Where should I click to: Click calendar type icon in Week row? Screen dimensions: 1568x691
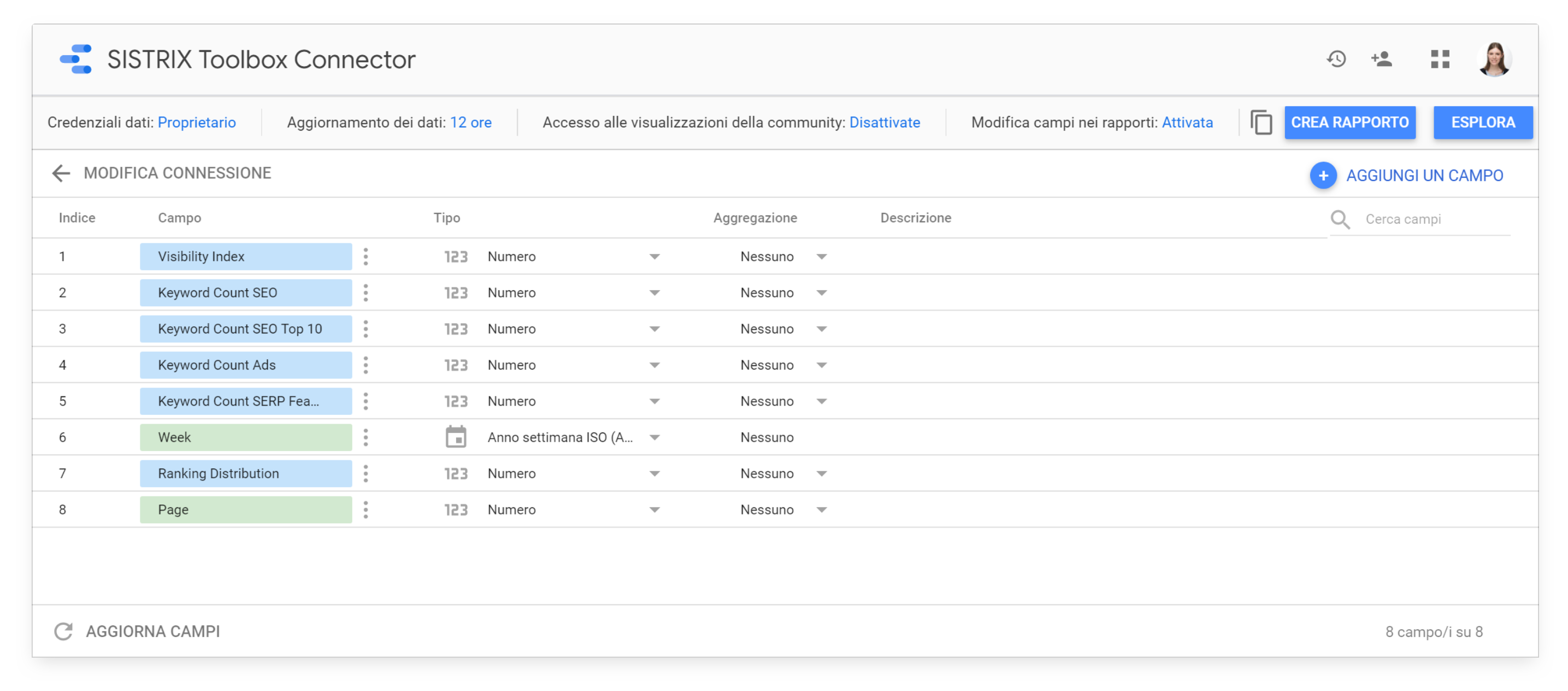(x=456, y=436)
